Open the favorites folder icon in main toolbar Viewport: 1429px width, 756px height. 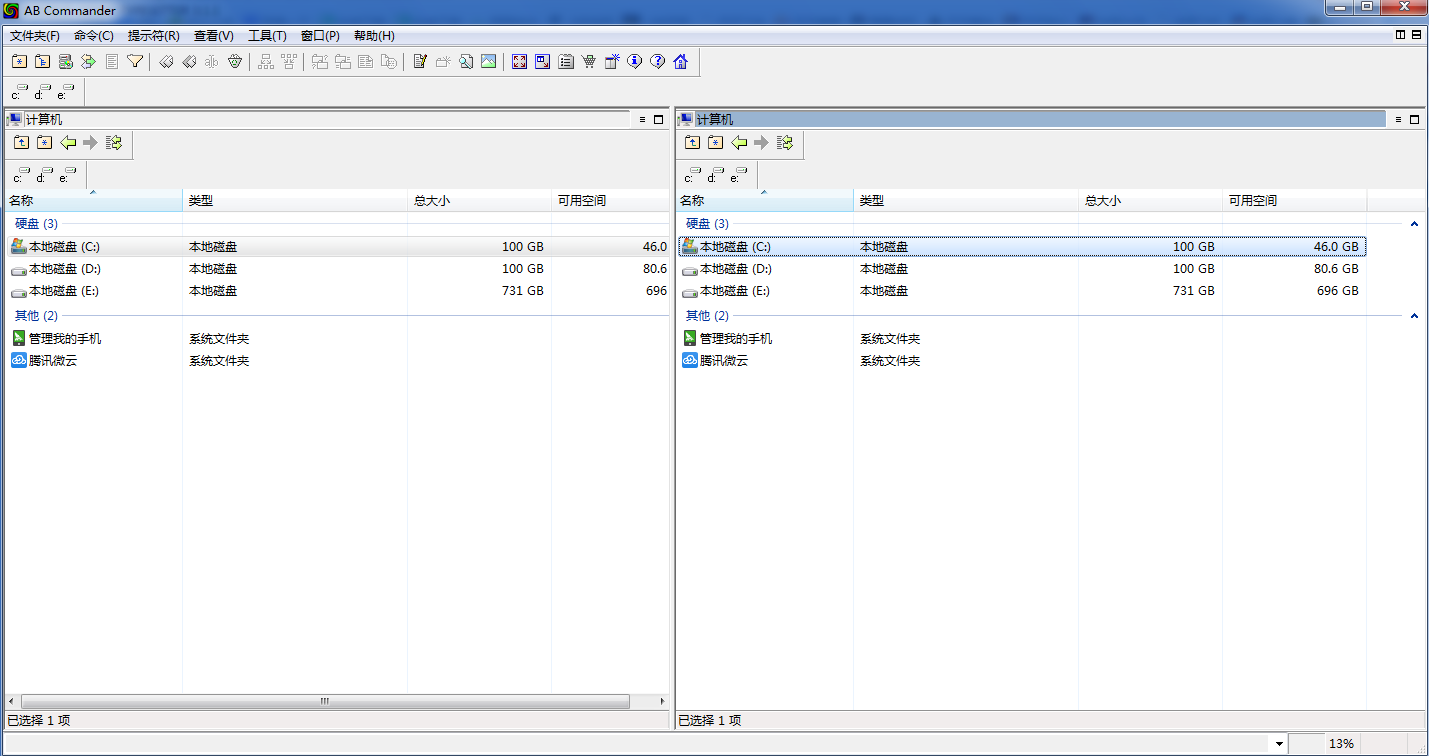pyautogui.click(x=19, y=61)
